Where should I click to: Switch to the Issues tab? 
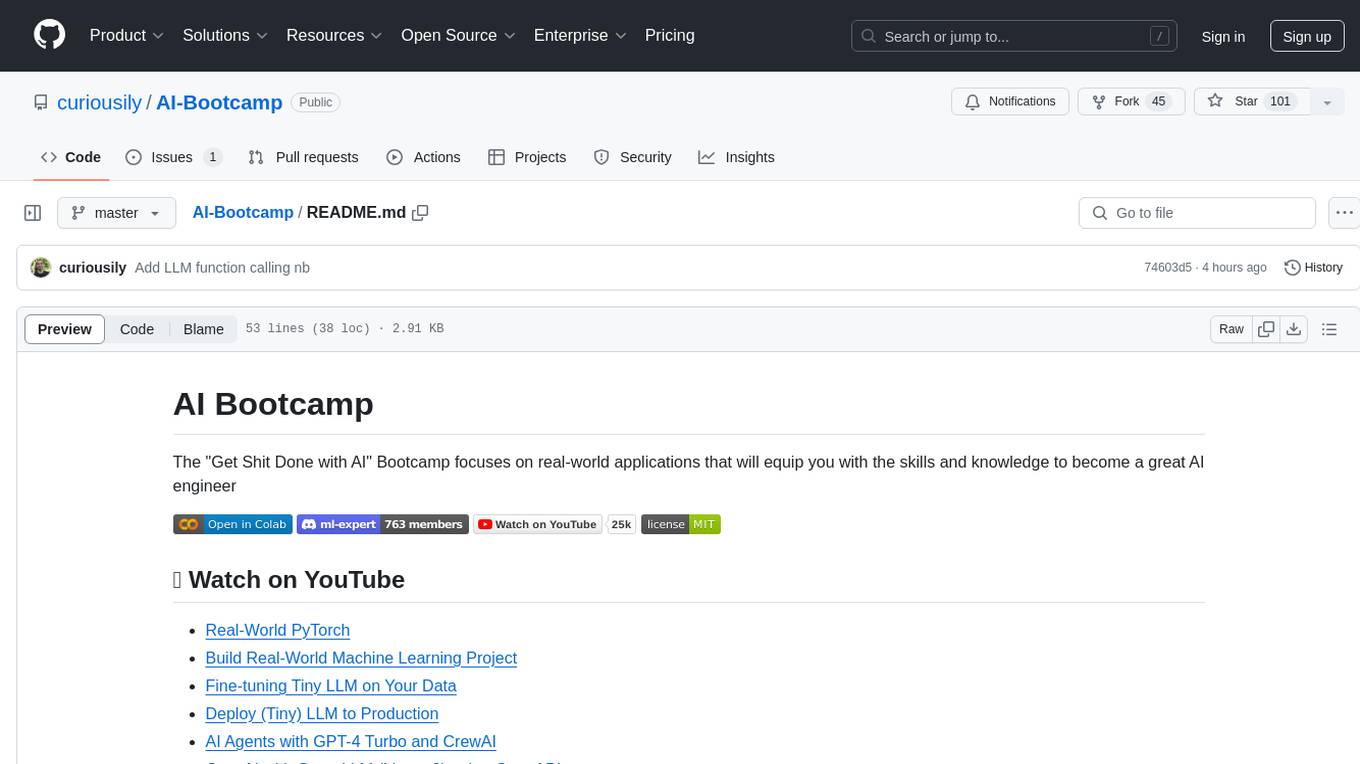click(x=173, y=157)
